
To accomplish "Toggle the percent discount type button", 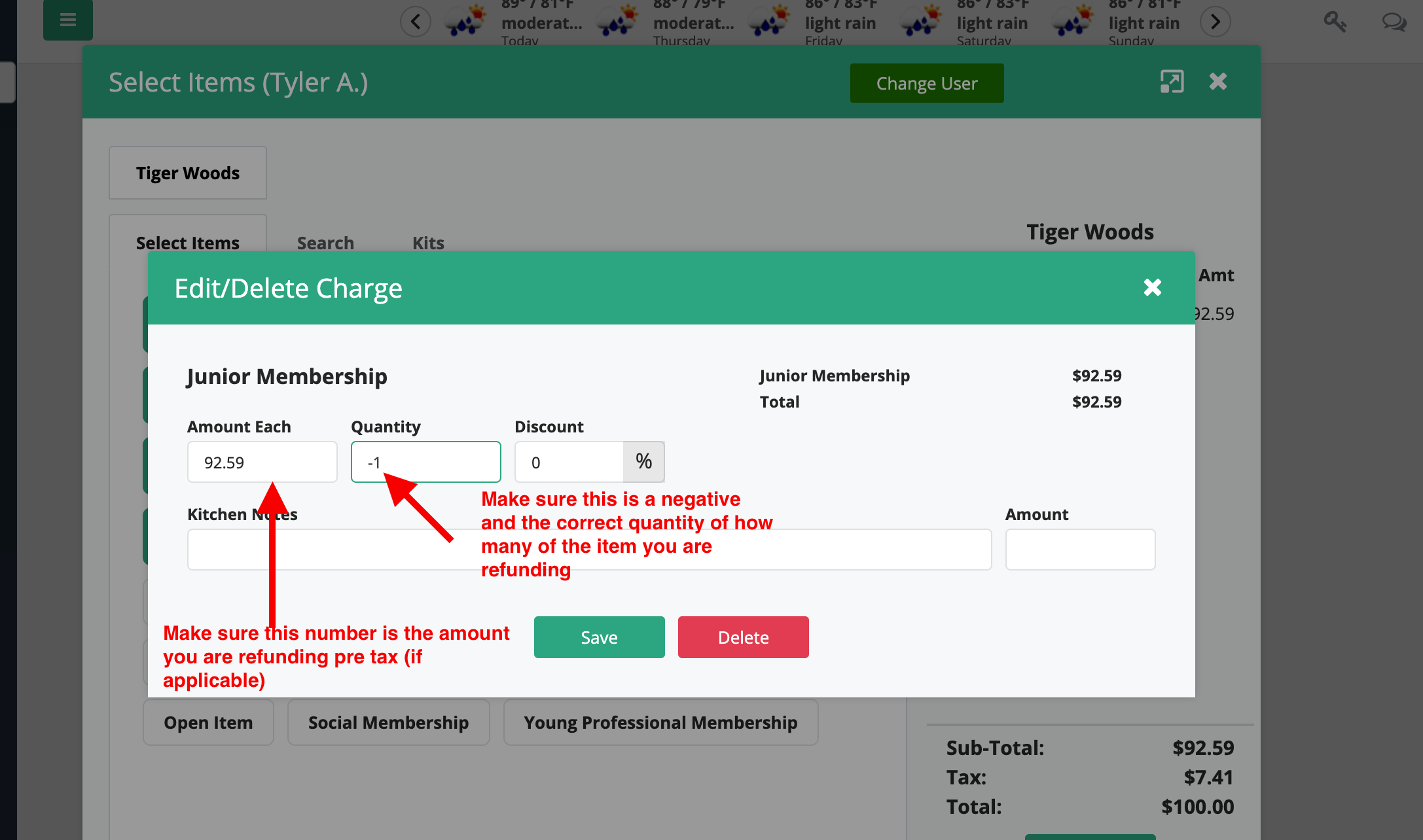I will pos(643,462).
